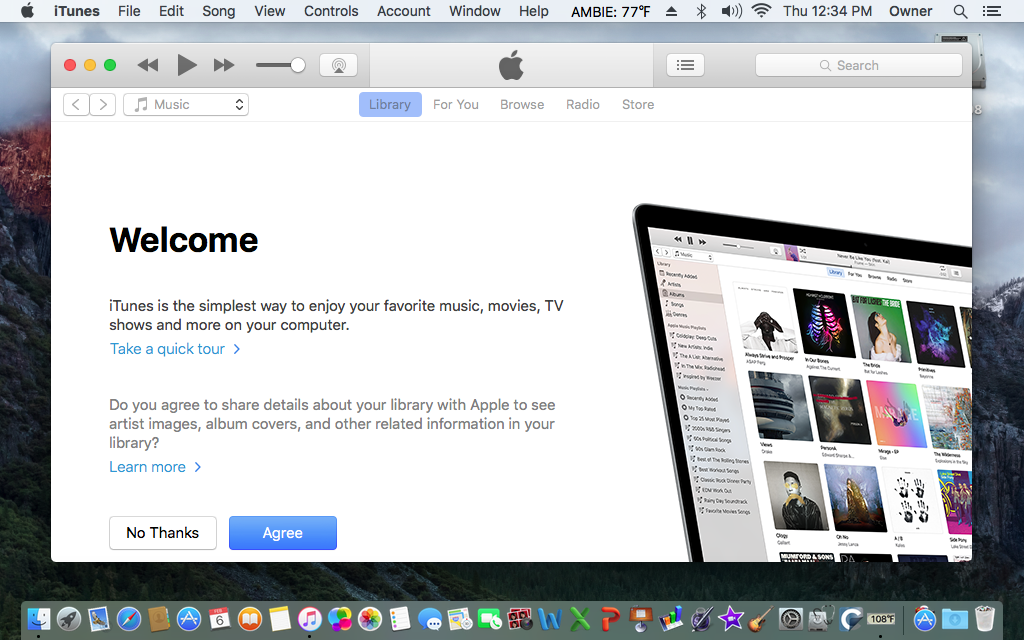
Task: Go back with the left chevron button
Action: coord(76,104)
